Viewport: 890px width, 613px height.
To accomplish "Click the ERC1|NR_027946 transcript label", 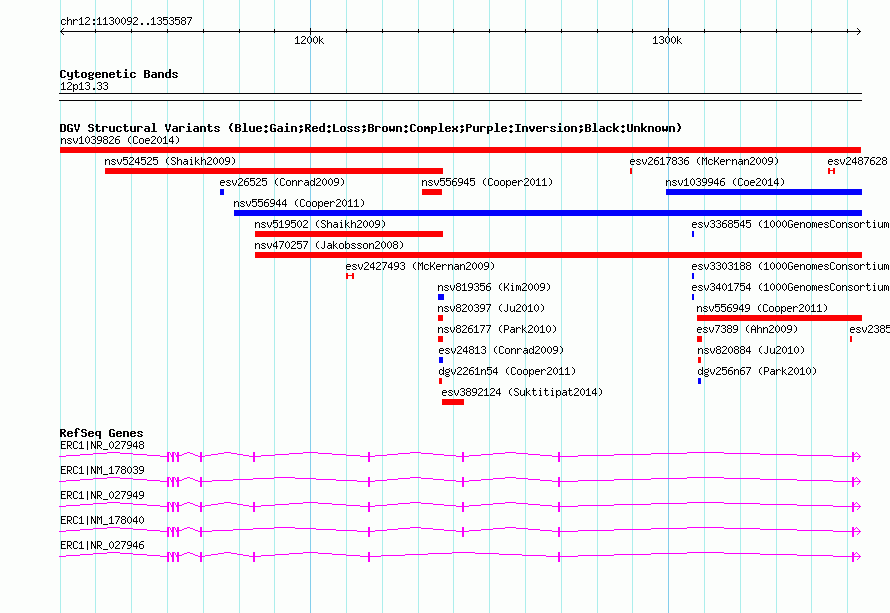I will [x=102, y=545].
